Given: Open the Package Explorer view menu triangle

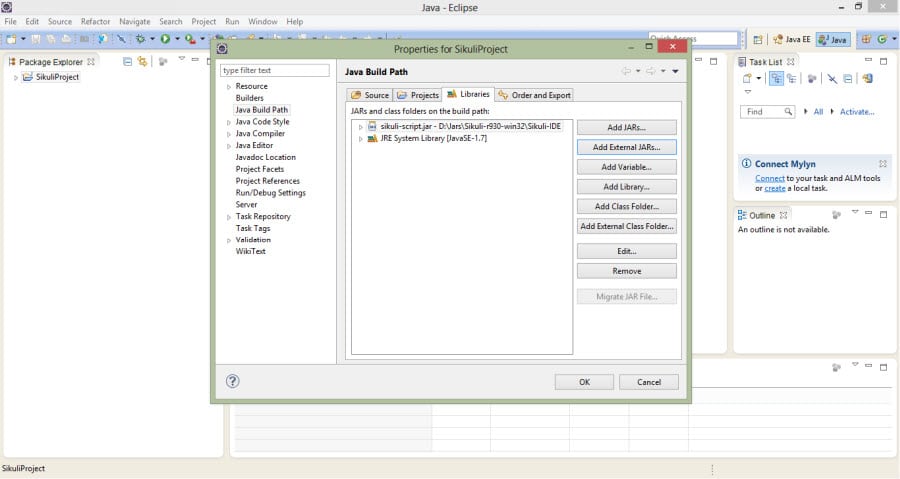Looking at the screenshot, I should 181,59.
